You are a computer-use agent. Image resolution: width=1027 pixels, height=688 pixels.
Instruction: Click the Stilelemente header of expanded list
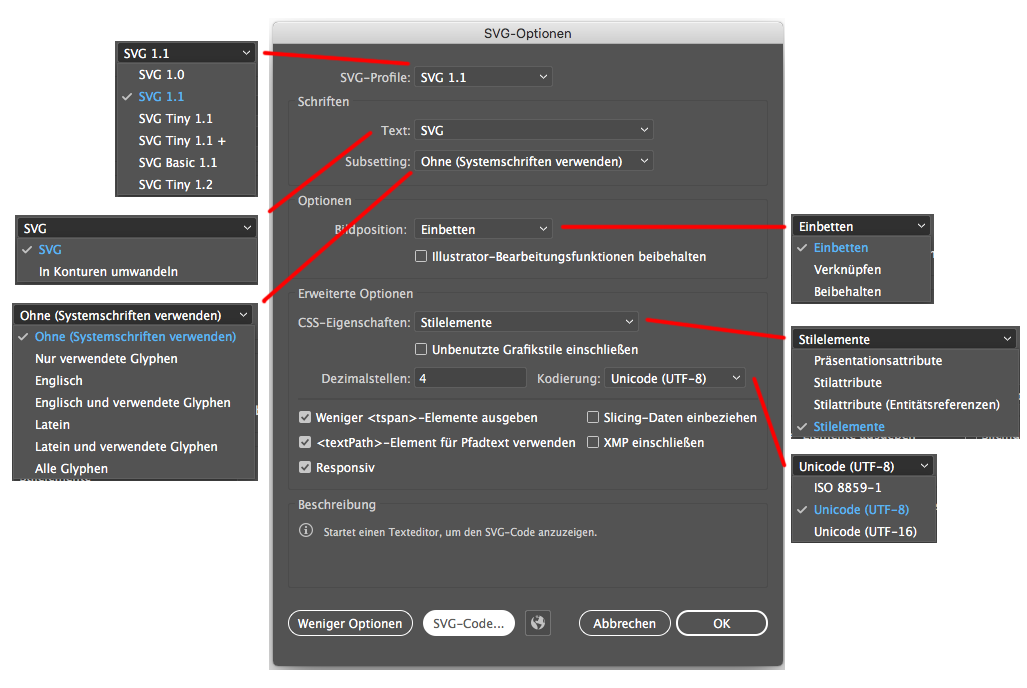[905, 339]
